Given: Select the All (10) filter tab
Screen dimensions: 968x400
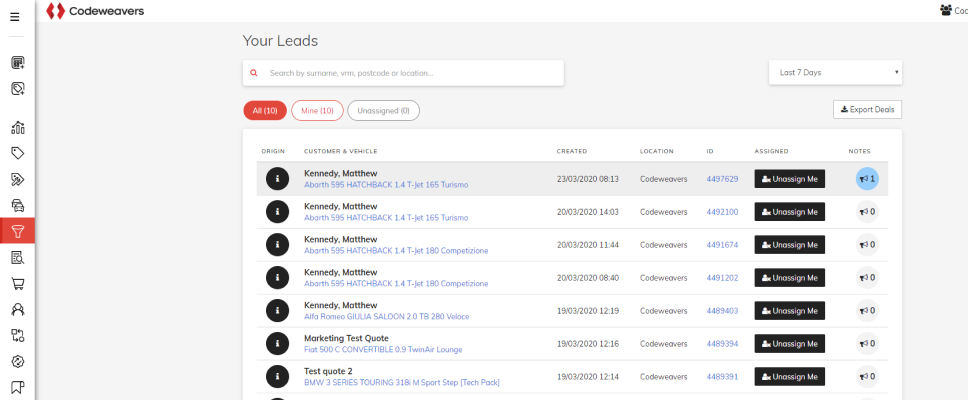Looking at the screenshot, I should (265, 110).
